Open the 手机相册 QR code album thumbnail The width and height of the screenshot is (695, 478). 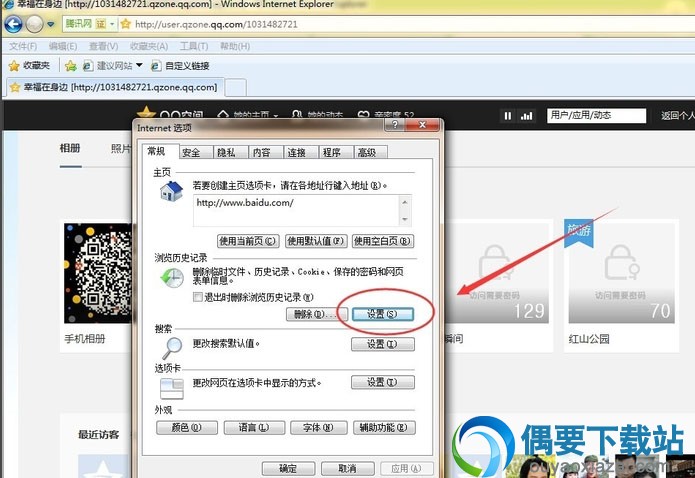click(98, 273)
